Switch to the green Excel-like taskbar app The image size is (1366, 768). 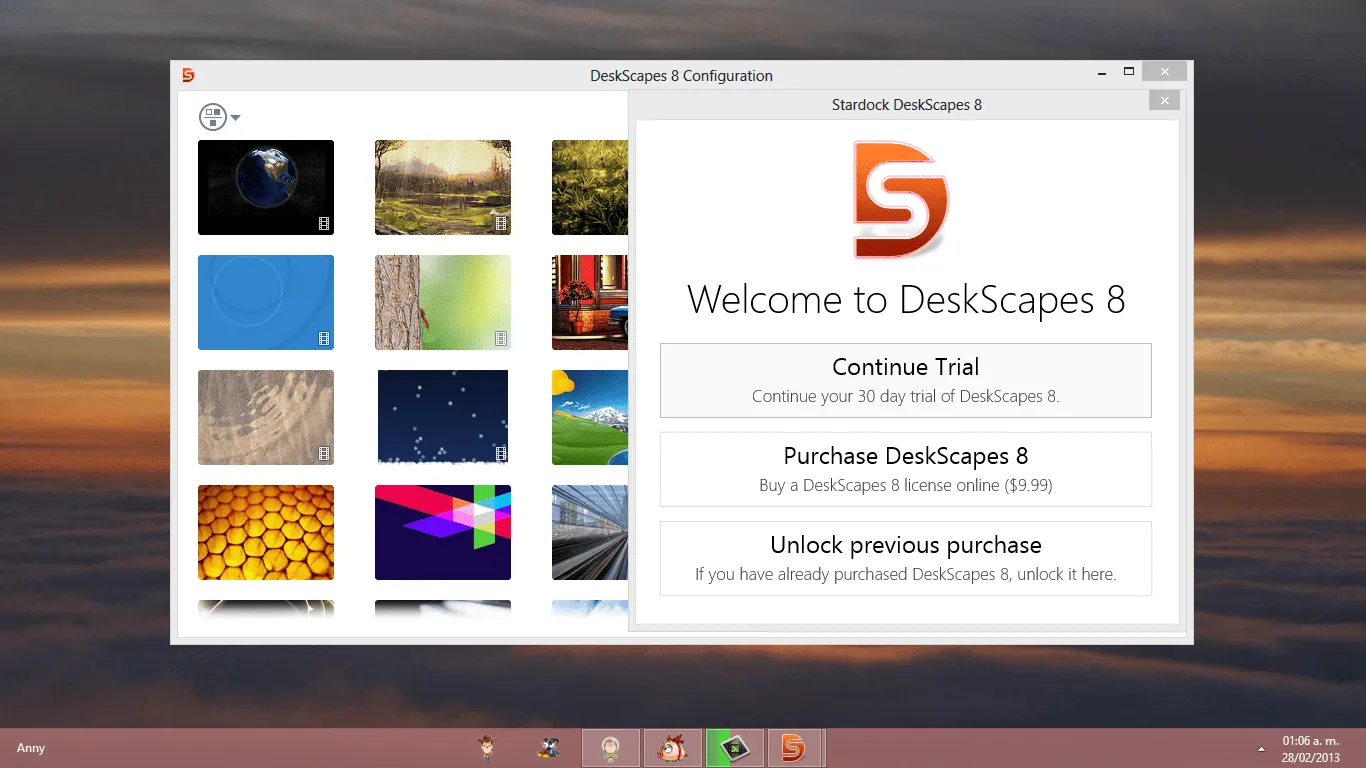coord(735,748)
